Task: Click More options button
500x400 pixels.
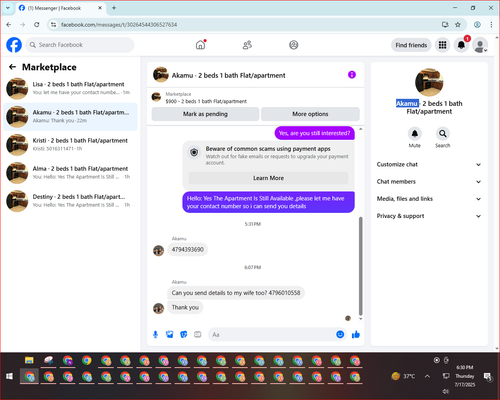Action: [x=310, y=114]
